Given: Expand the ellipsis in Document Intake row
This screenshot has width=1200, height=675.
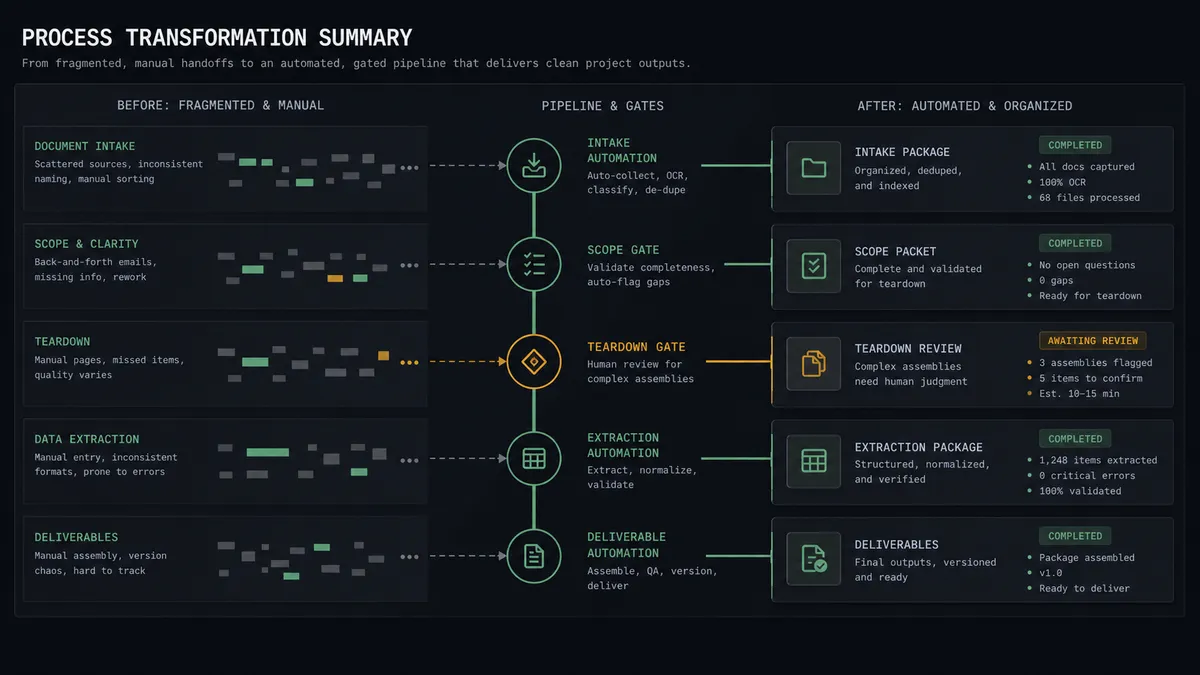Looking at the screenshot, I should 409,168.
